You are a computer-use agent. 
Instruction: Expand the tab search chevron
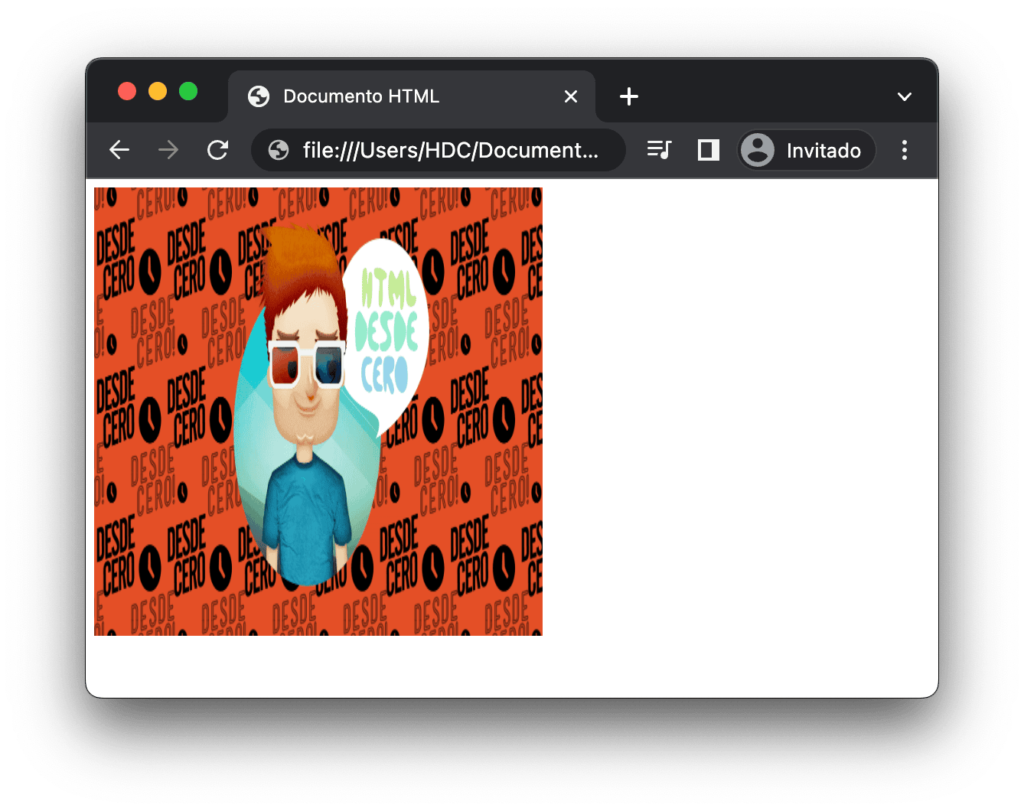click(x=904, y=97)
